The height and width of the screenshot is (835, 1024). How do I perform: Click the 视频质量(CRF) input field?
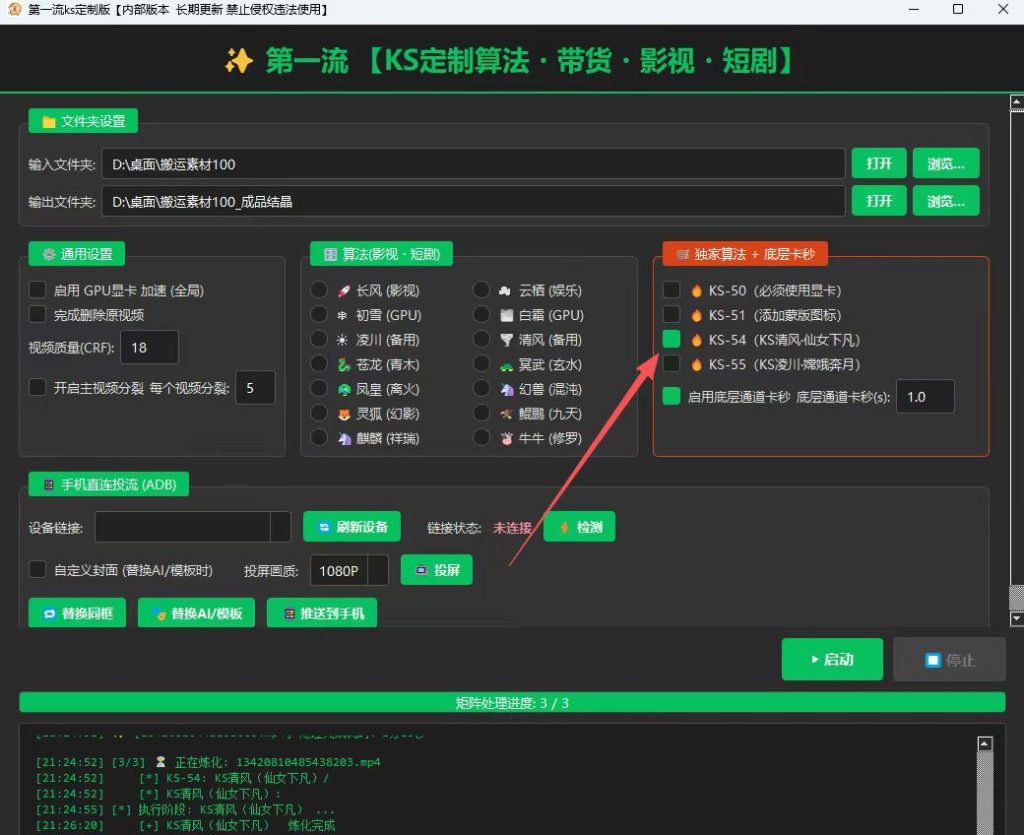click(x=150, y=347)
